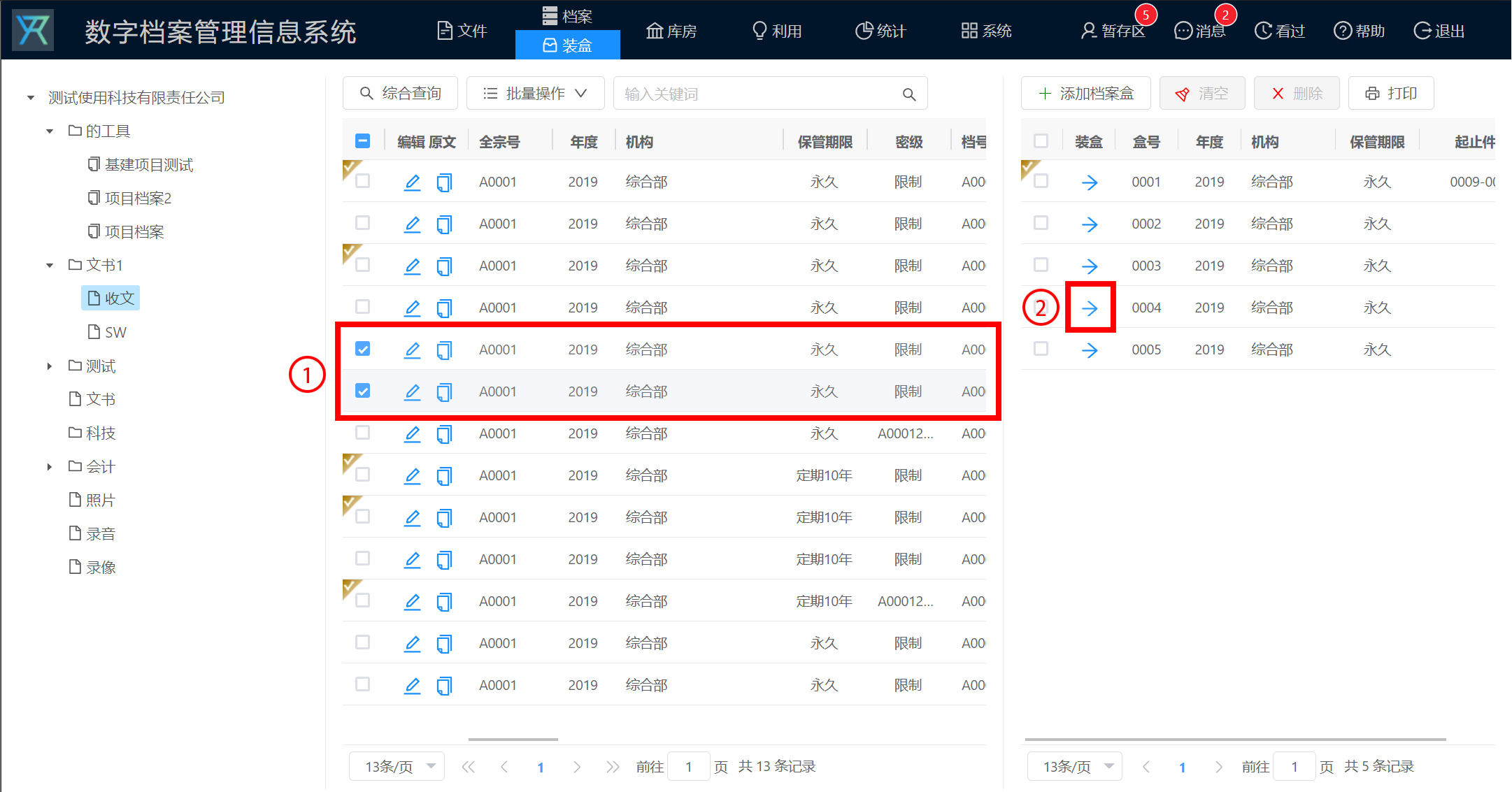Open the 看过 history
1512x792 pixels.
[x=1280, y=31]
